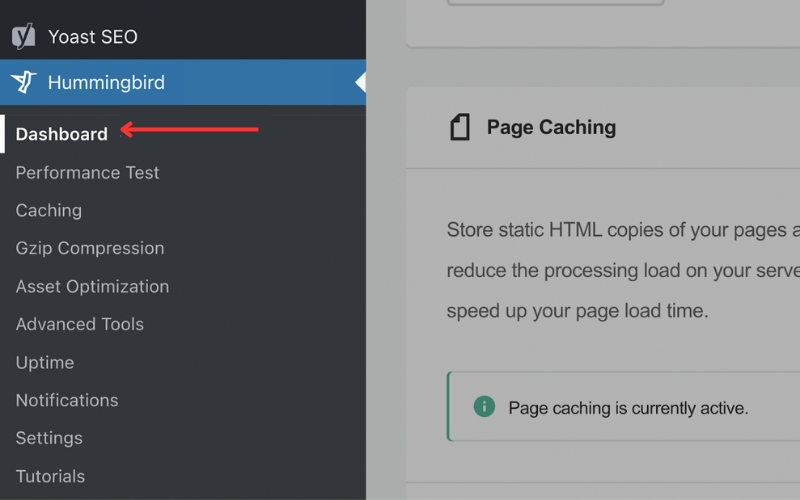Click the Page Caching document icon

(x=460, y=127)
